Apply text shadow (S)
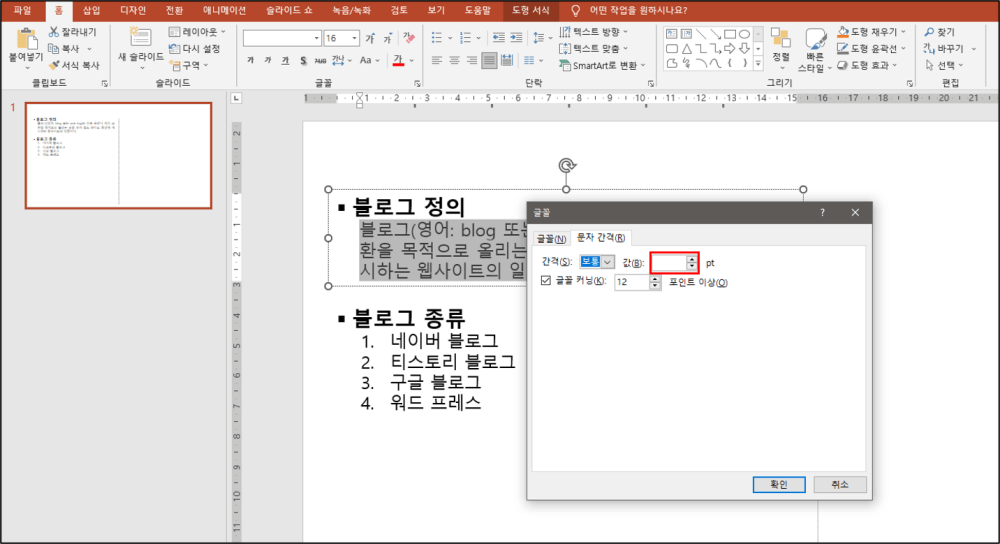This screenshot has width=1000, height=544. (x=303, y=61)
